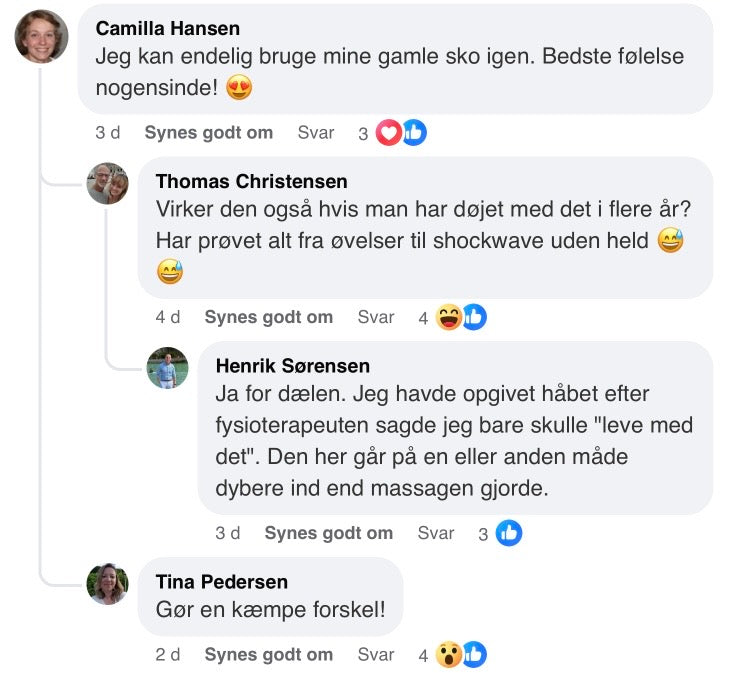
Task: Open Henrik Sørensen's profile avatar
Action: click(167, 368)
